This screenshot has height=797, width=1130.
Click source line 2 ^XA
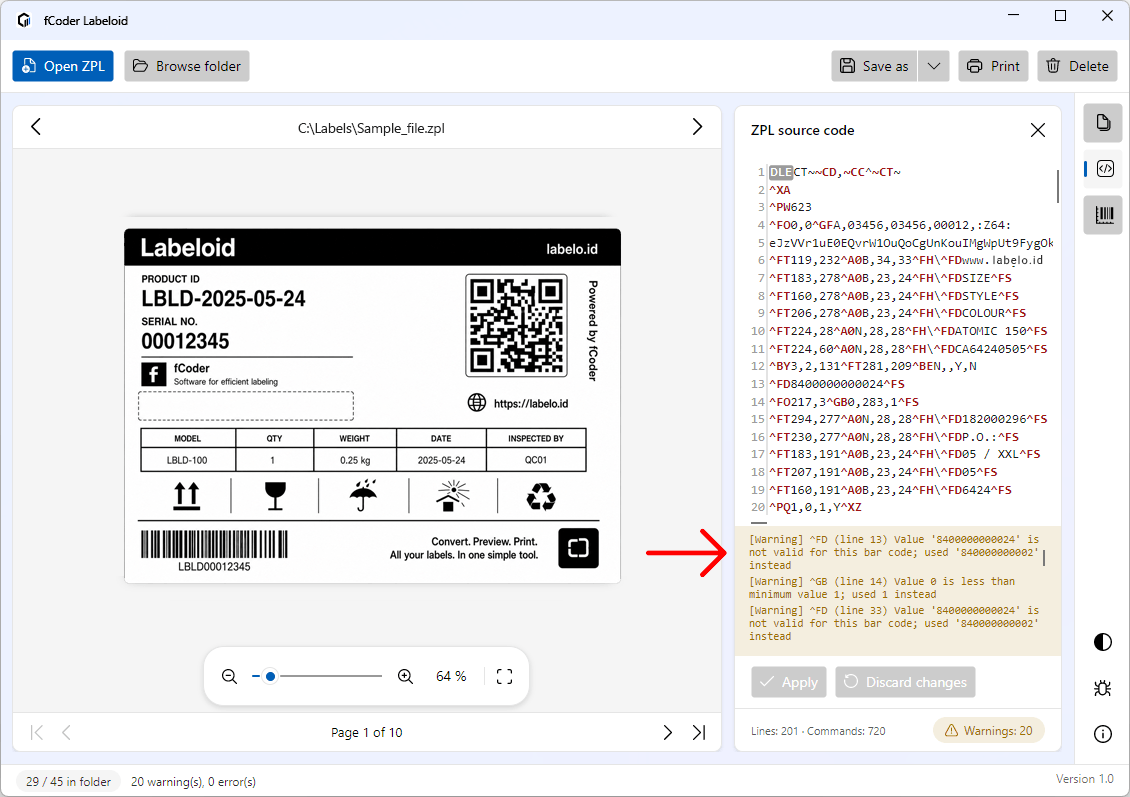(780, 190)
